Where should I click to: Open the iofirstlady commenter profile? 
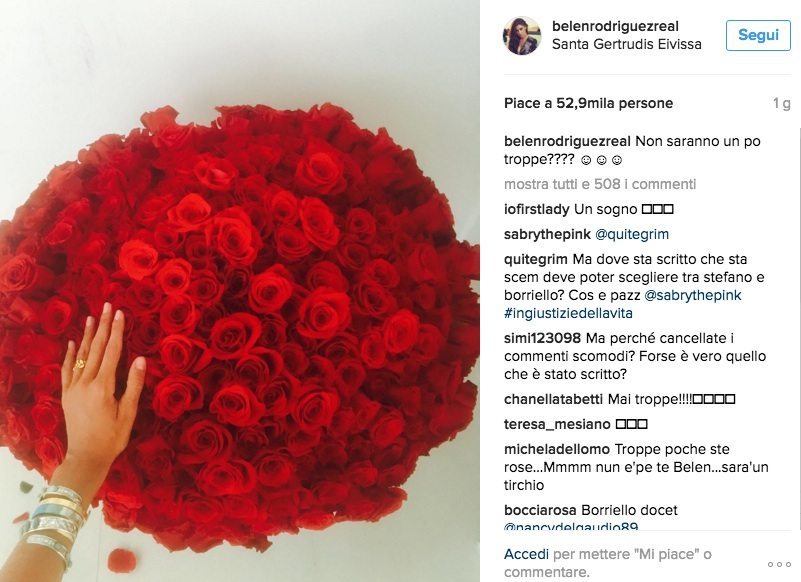coord(536,209)
